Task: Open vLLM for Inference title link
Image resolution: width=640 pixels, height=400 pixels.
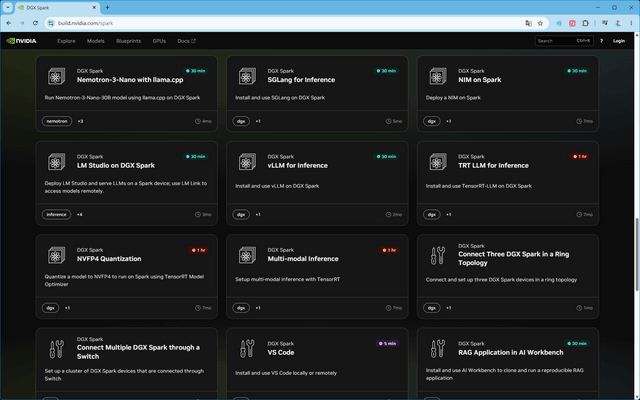Action: click(x=298, y=165)
